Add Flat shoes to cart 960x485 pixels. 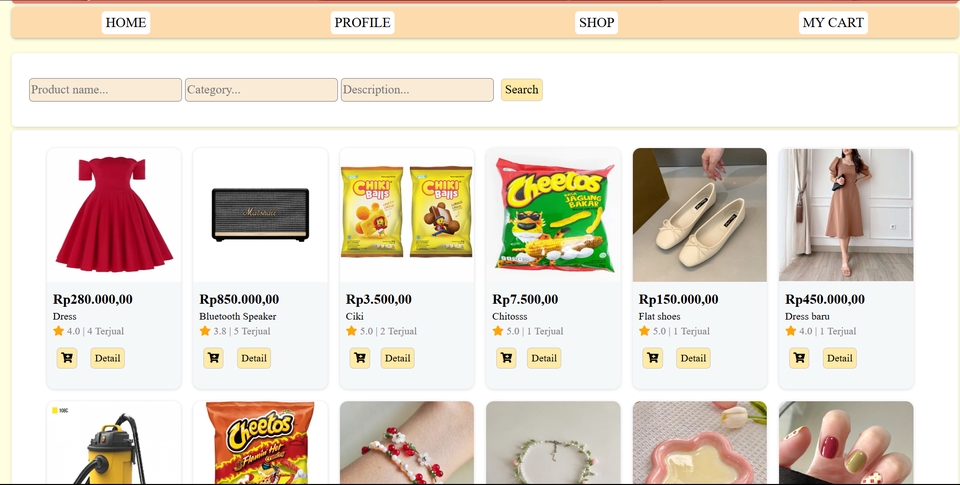(x=653, y=358)
